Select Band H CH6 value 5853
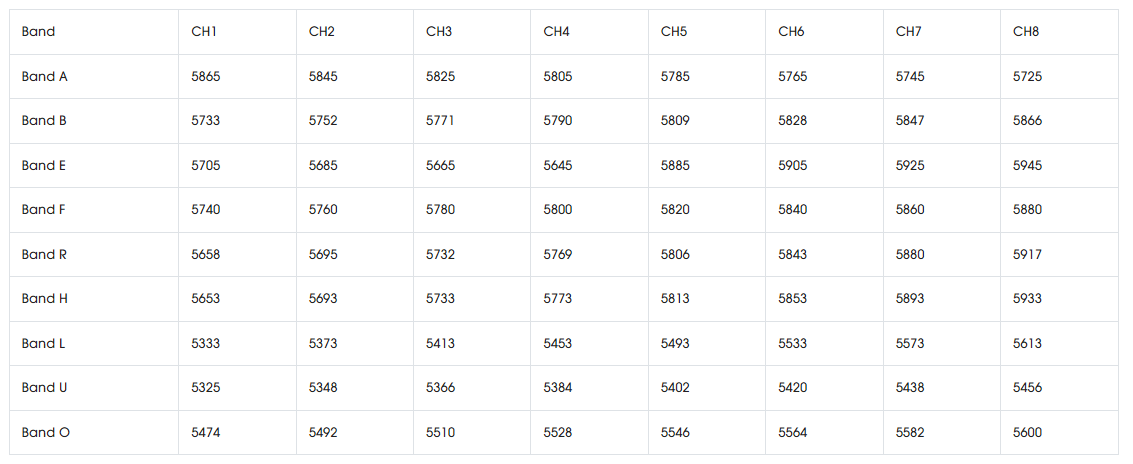This screenshot has height=464, width=1133. pyautogui.click(x=793, y=298)
